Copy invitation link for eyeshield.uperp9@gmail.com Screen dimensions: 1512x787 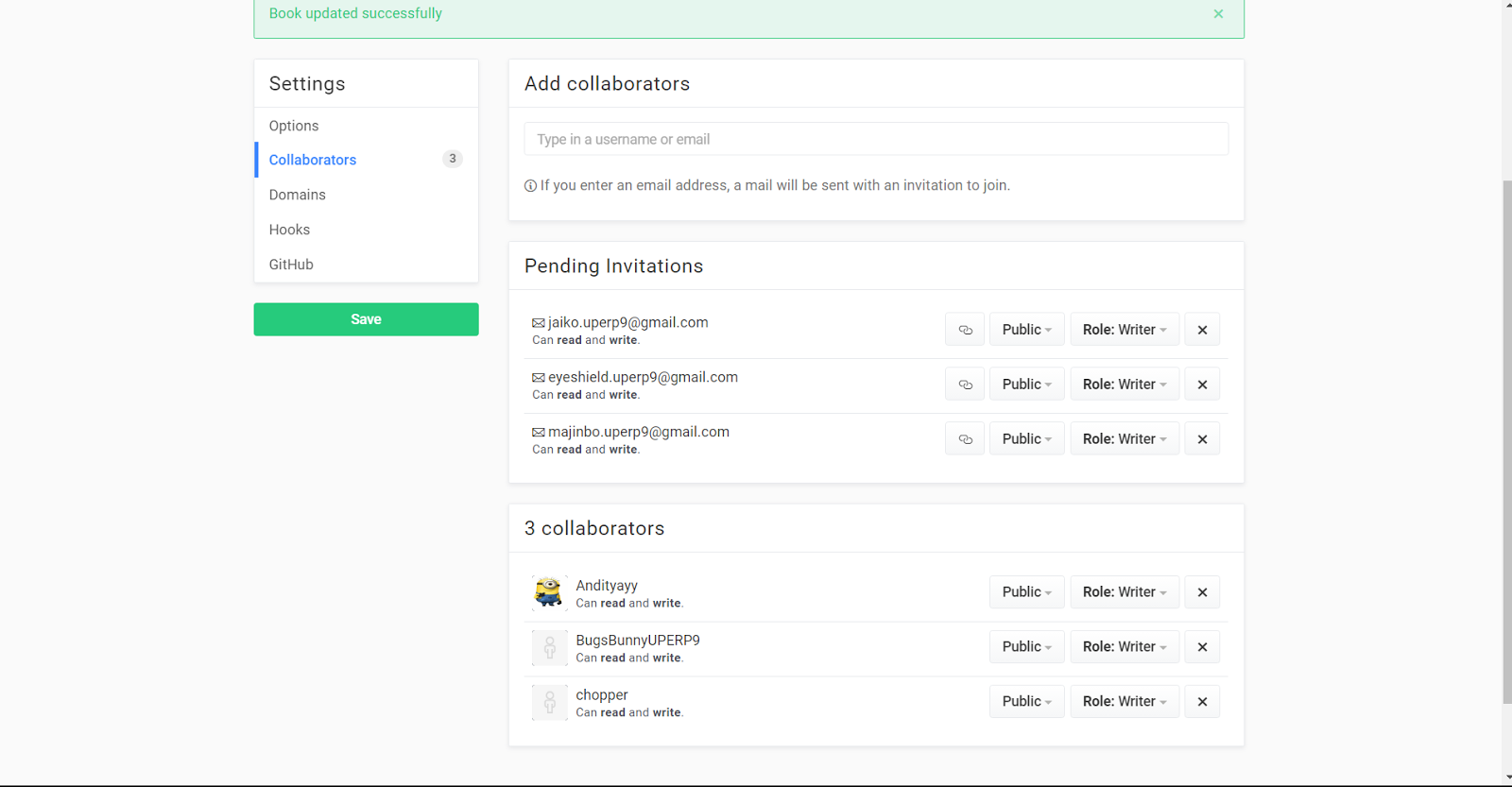click(x=965, y=385)
